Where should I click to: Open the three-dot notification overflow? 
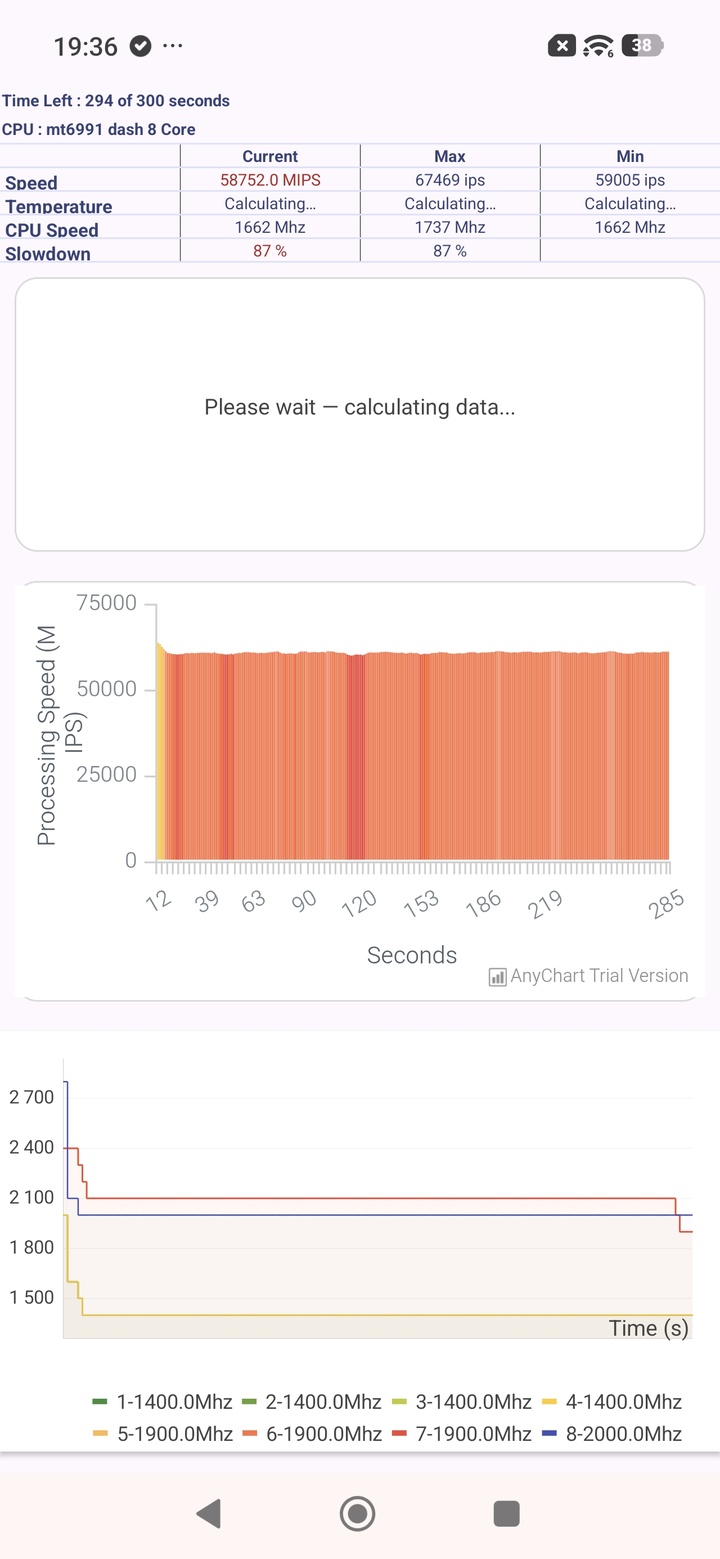click(173, 46)
